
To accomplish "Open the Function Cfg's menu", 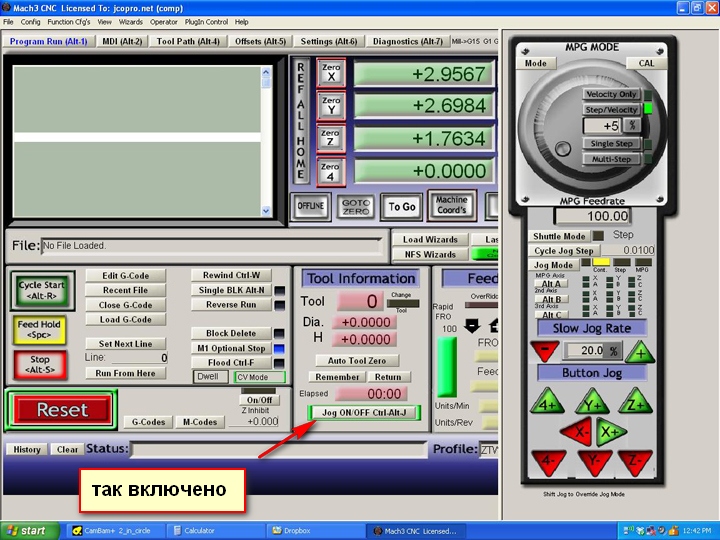I will tap(69, 22).
